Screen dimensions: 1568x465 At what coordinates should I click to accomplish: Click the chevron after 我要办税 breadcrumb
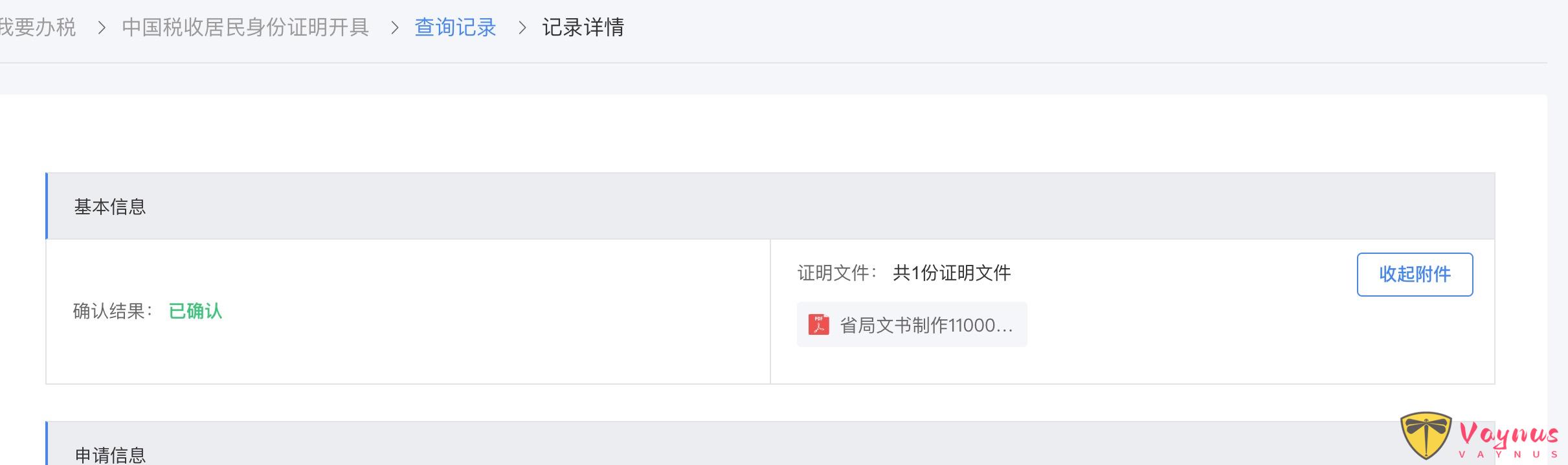click(101, 28)
